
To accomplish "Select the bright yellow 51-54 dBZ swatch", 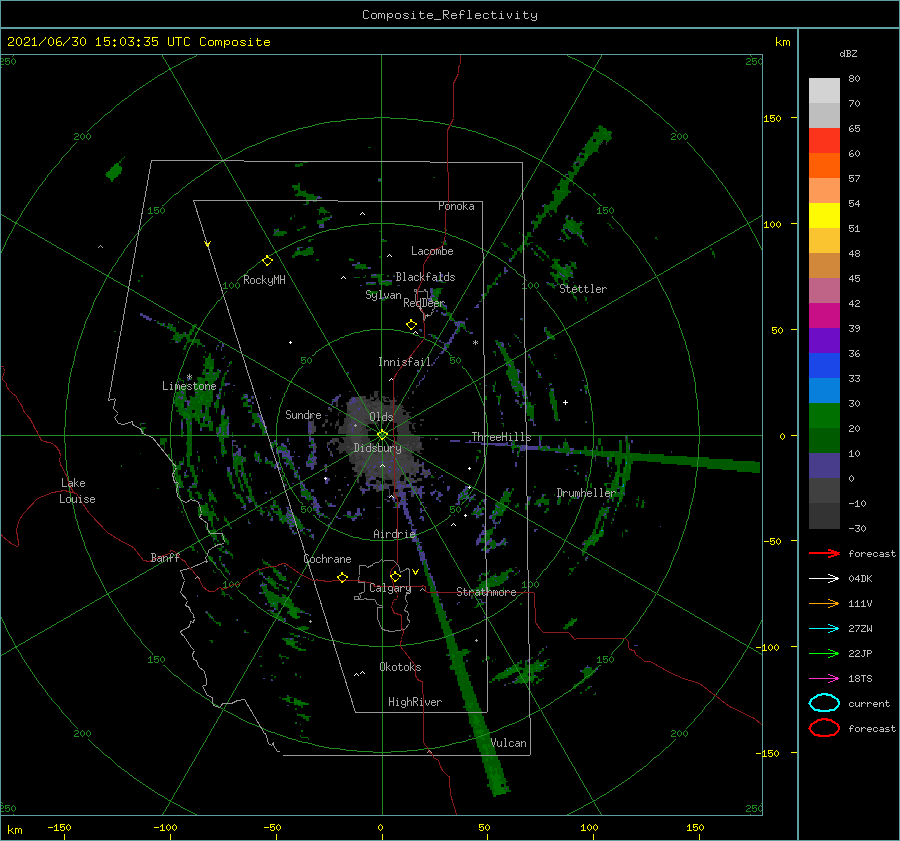I will (824, 215).
